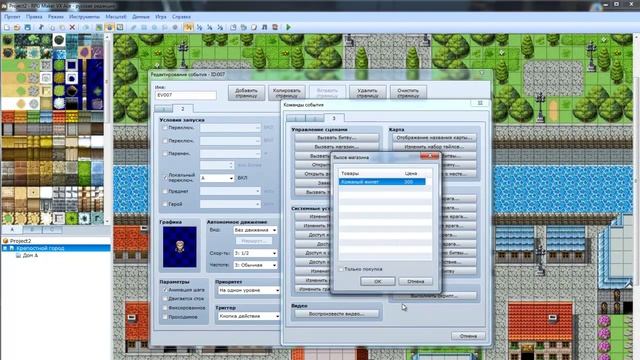Open the local switch A dropdown

click(x=217, y=178)
